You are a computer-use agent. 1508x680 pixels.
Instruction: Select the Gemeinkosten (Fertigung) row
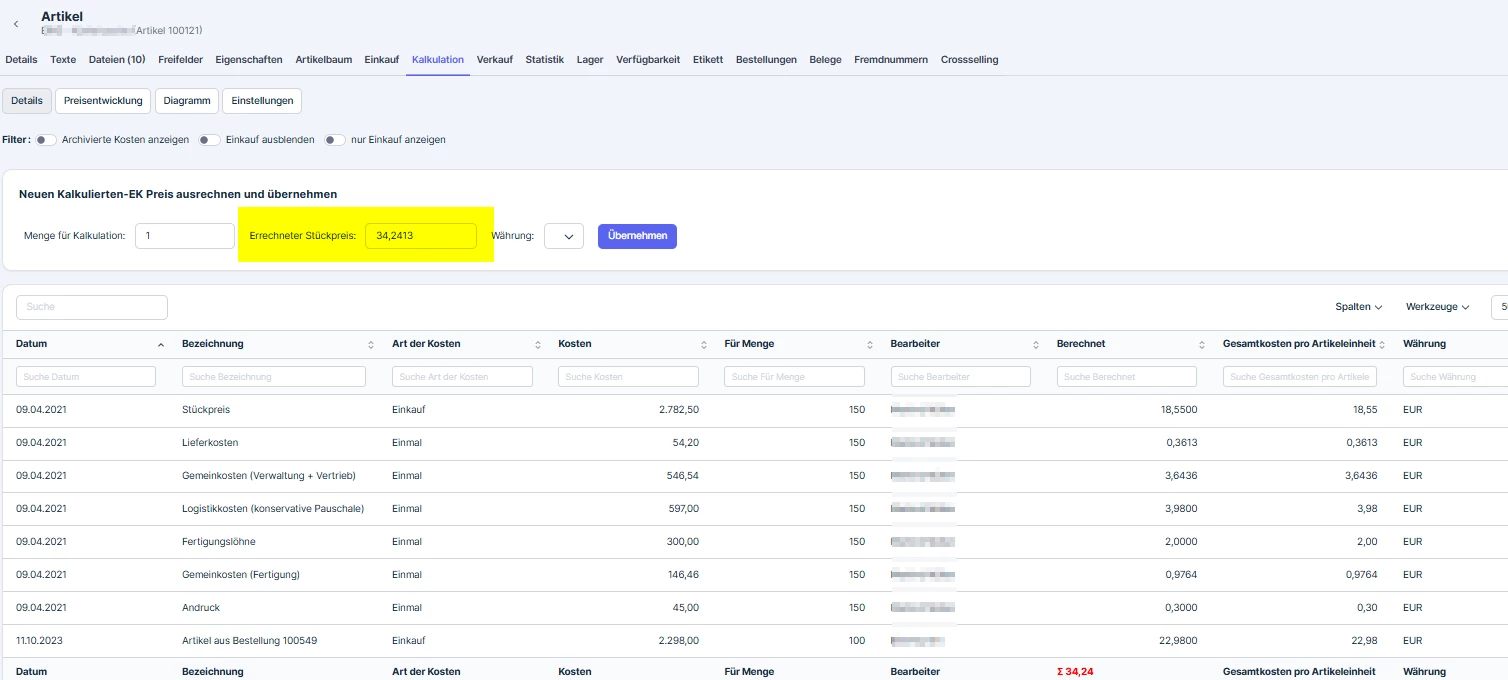754,575
